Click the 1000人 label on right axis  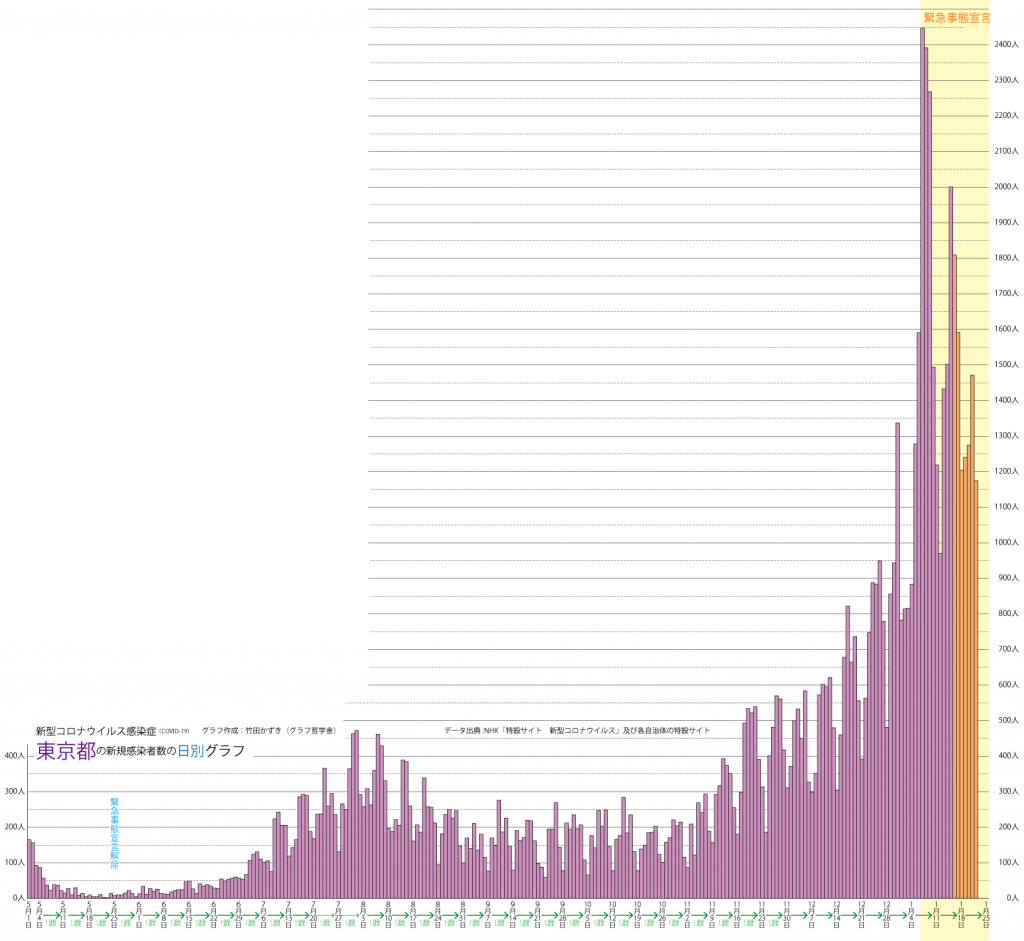click(x=1006, y=543)
